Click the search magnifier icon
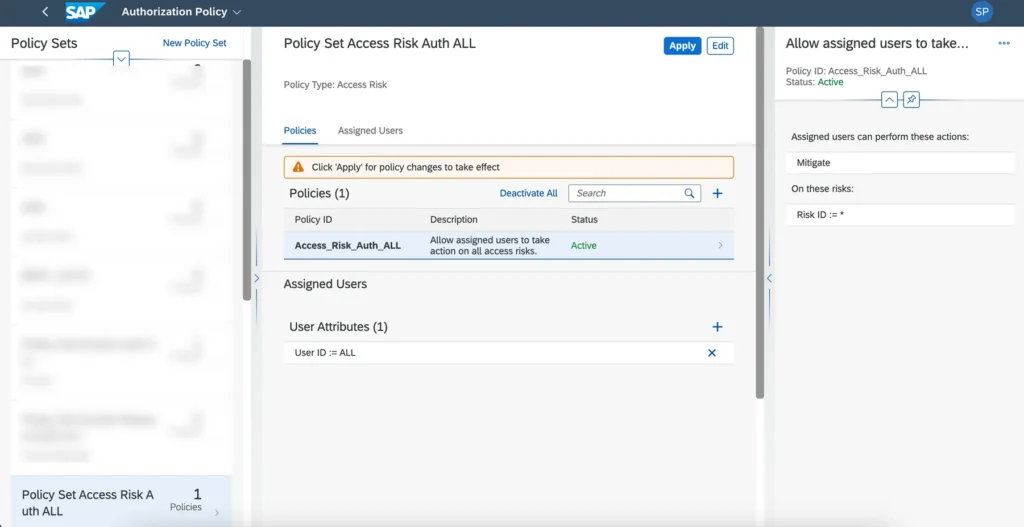The height and width of the screenshot is (527, 1024). [x=689, y=193]
